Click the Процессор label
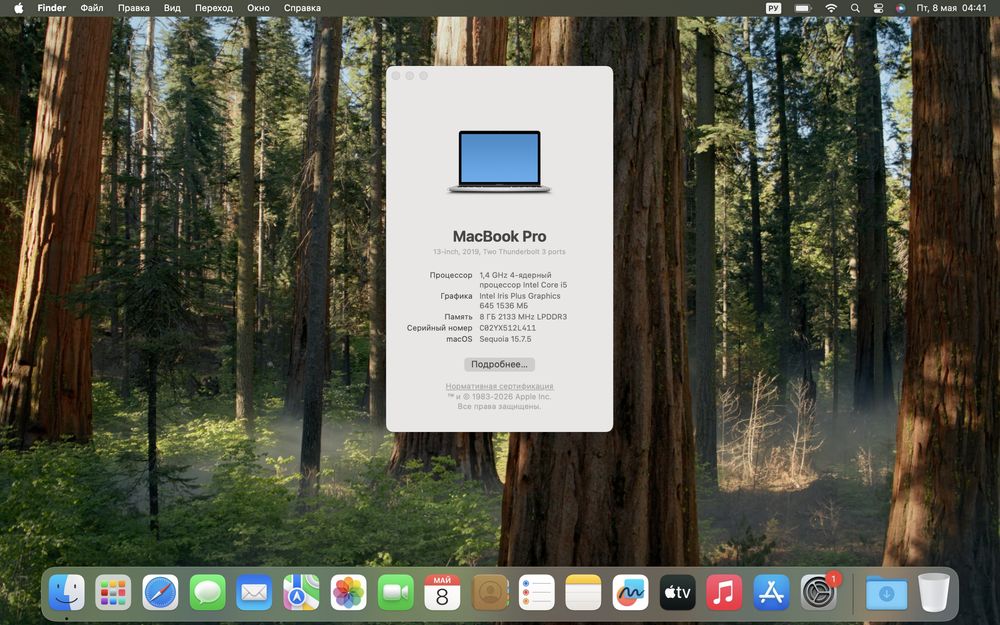This screenshot has height=625, width=1000. (x=451, y=276)
